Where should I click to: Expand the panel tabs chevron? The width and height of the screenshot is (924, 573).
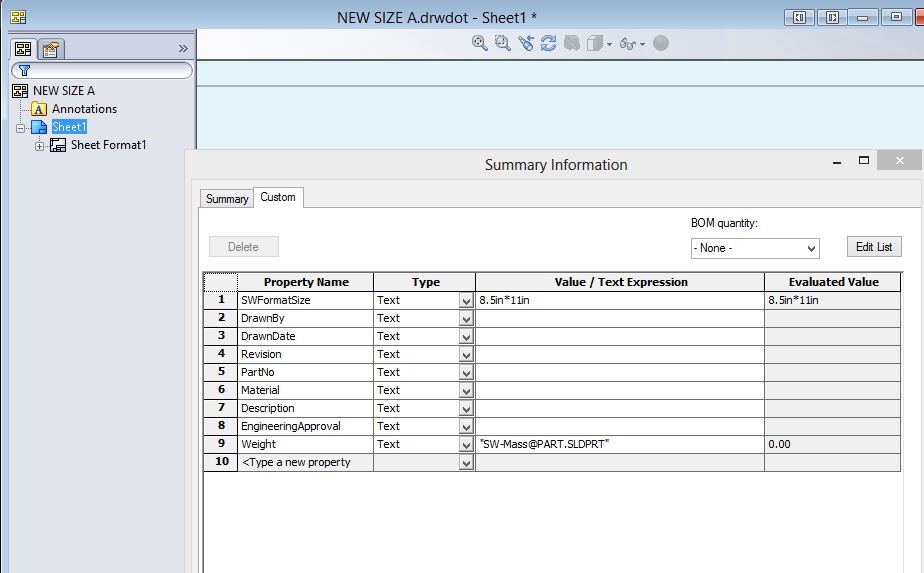[x=183, y=48]
